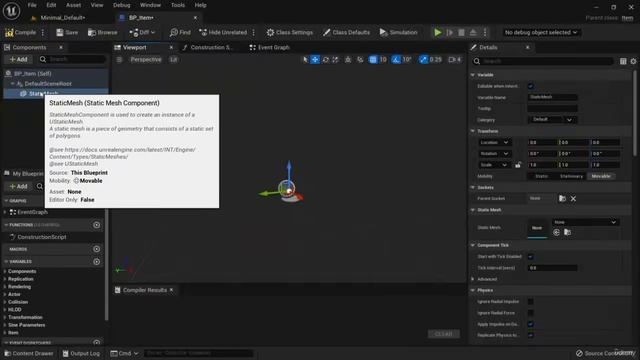Viewport: 640px width, 360px height.
Task: Collapse the Transform section
Action: click(473, 131)
